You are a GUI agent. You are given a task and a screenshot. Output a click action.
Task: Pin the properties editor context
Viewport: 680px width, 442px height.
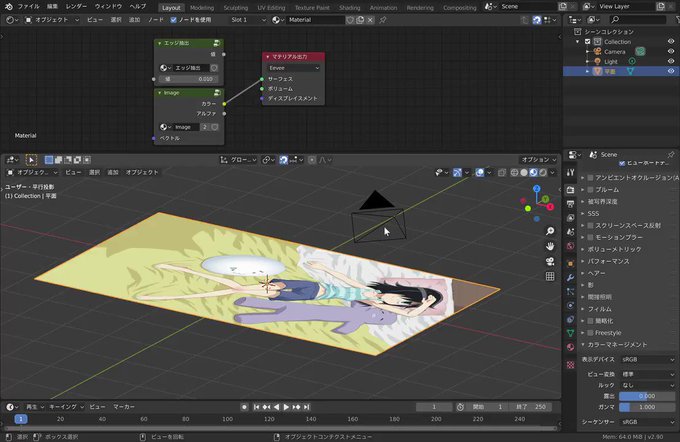671,154
